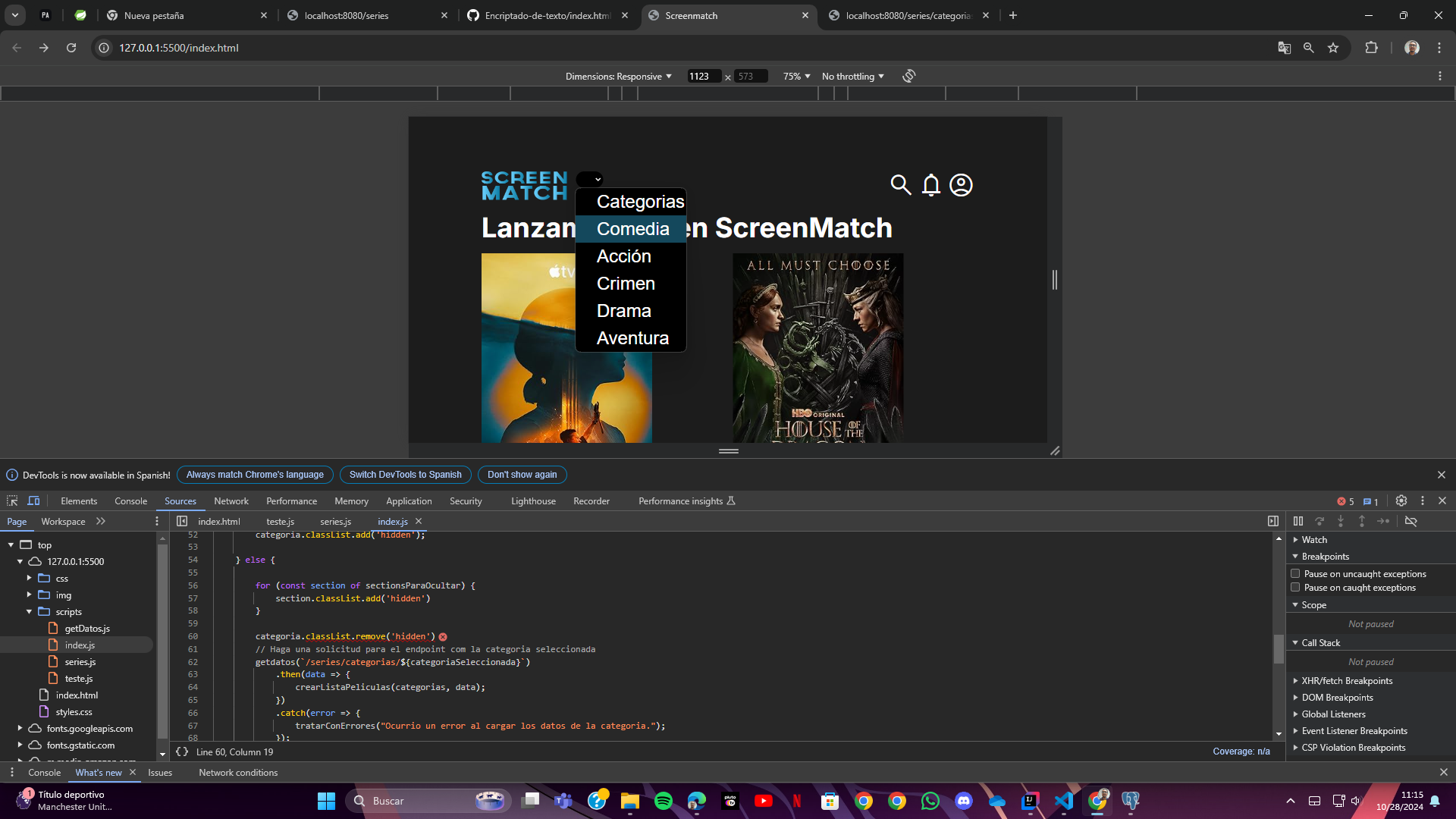The width and height of the screenshot is (1456, 819).
Task: Click the notification bell icon on Screenmatch page
Action: point(931,185)
